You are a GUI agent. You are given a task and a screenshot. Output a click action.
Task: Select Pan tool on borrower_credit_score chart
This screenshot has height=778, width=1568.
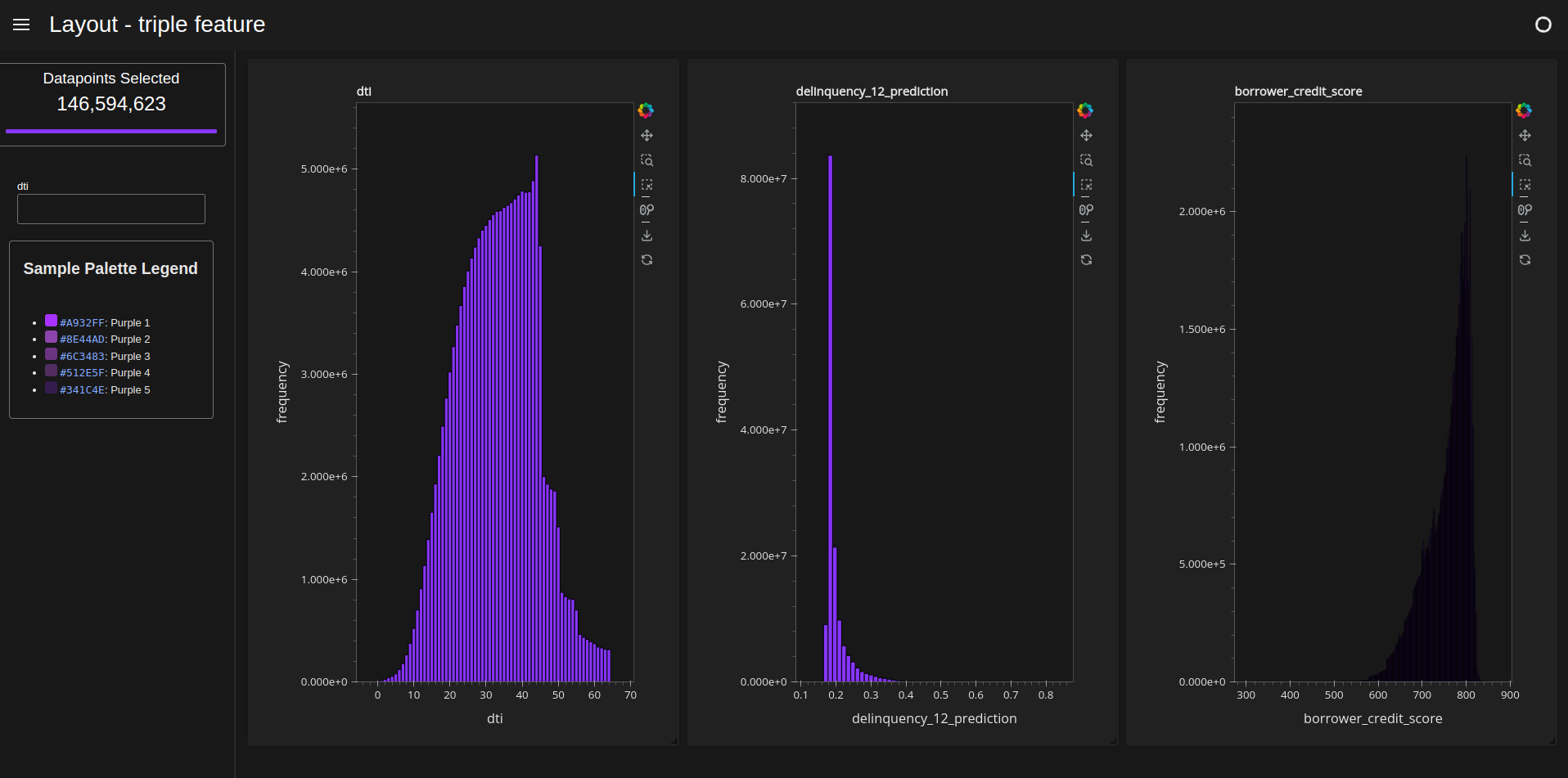pos(1525,136)
